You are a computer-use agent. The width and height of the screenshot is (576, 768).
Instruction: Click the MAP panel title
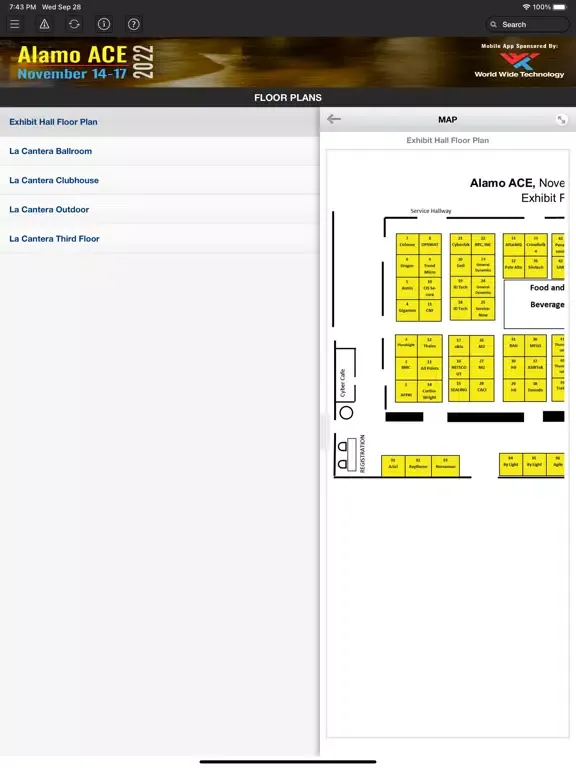point(448,120)
